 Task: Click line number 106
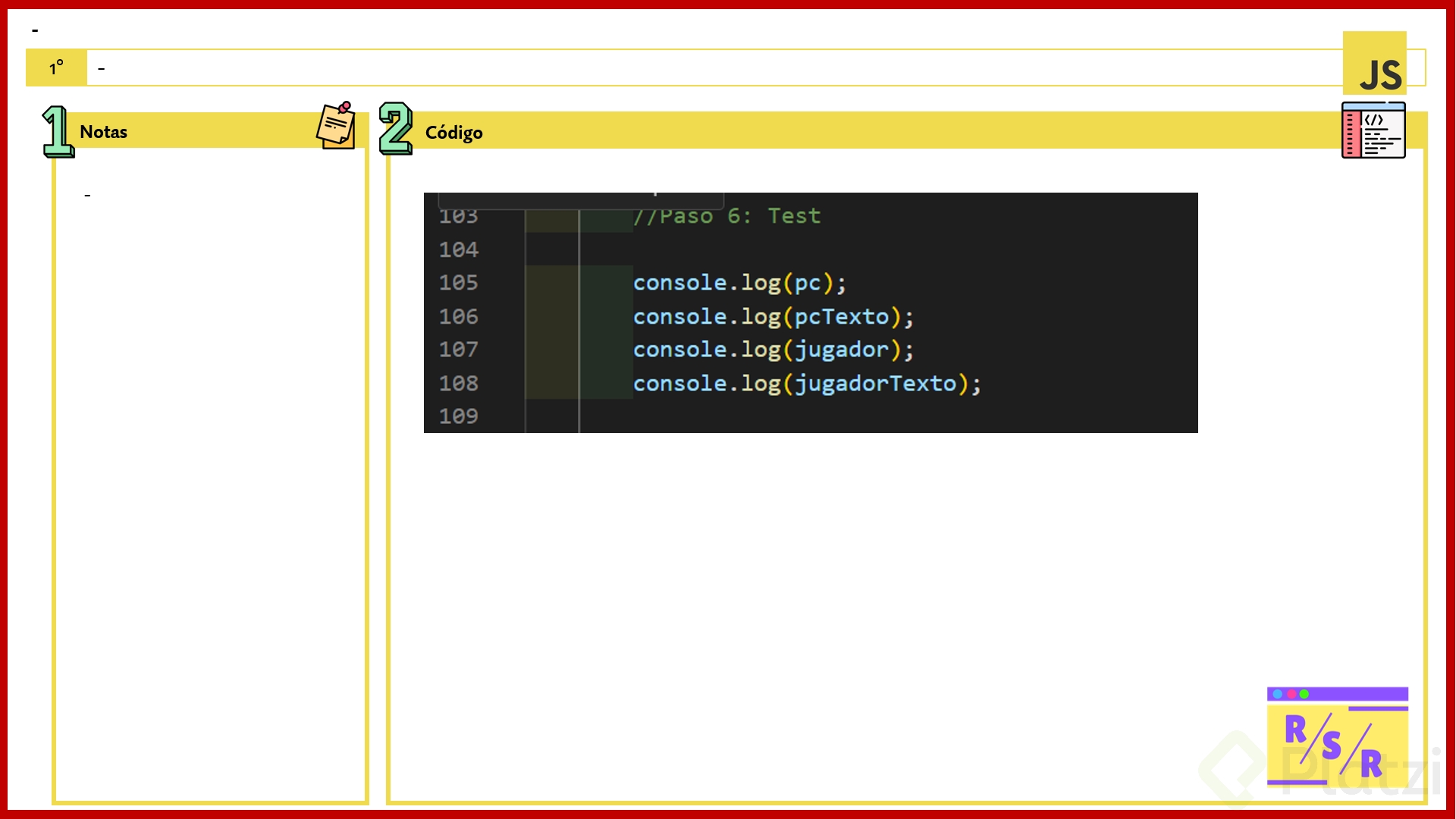(459, 316)
